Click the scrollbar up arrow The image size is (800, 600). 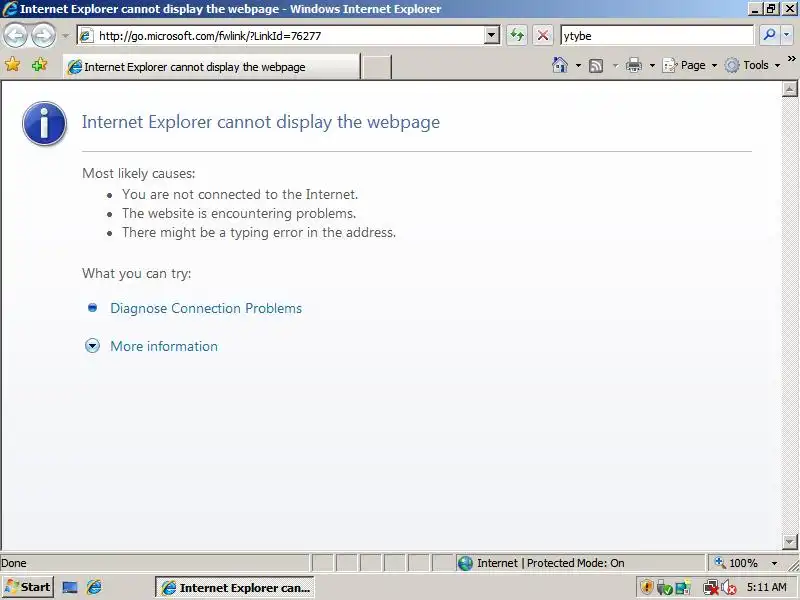tap(789, 89)
